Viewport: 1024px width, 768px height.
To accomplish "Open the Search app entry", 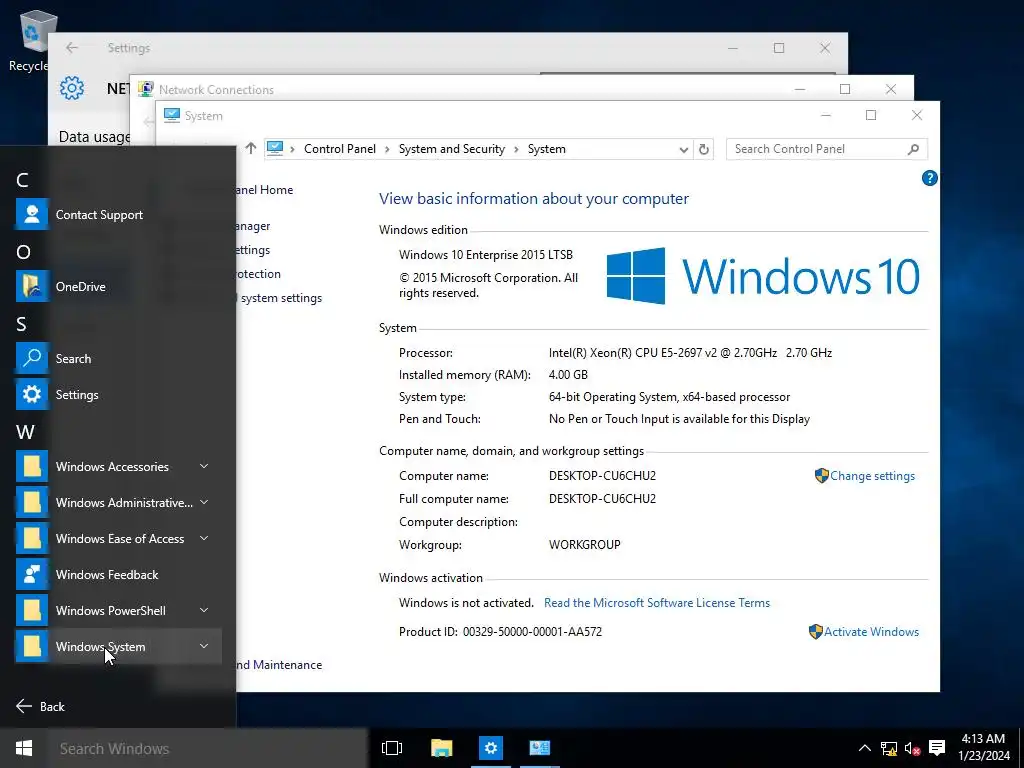I will point(118,359).
